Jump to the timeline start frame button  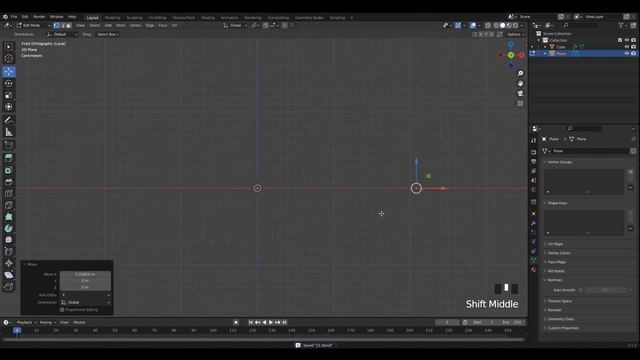pos(251,322)
